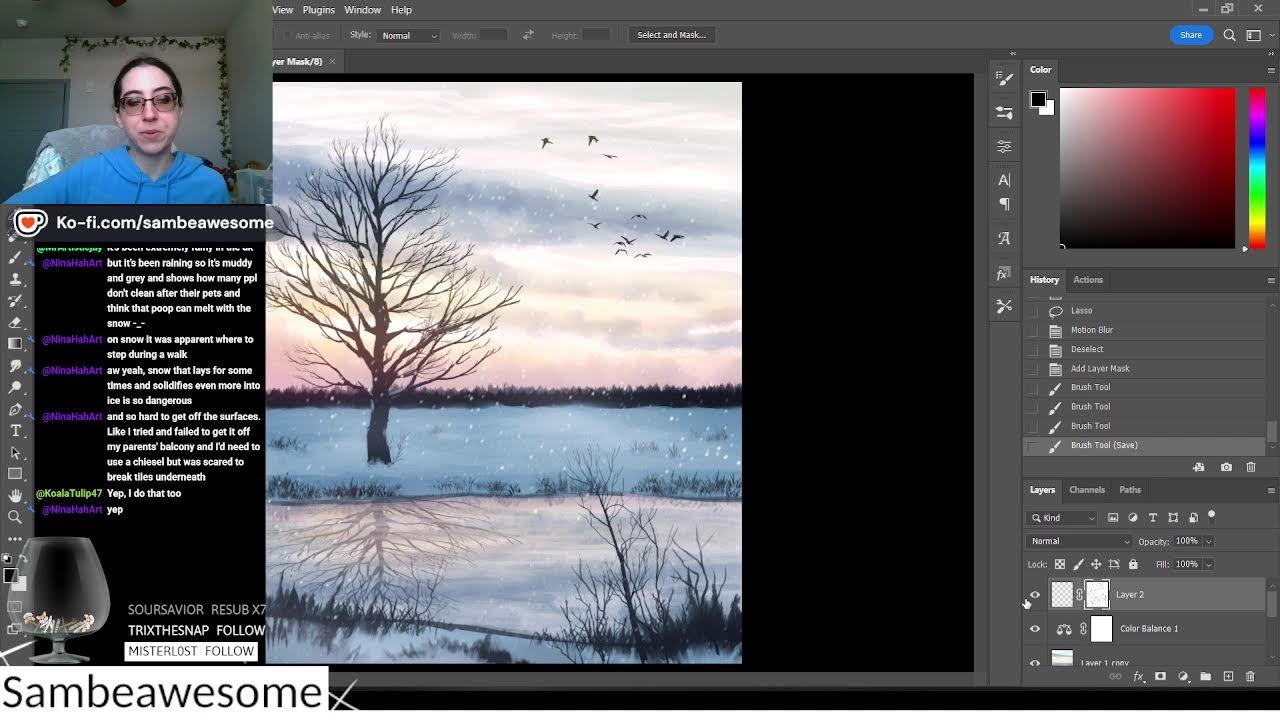Toggle lock position move icon

click(1096, 564)
